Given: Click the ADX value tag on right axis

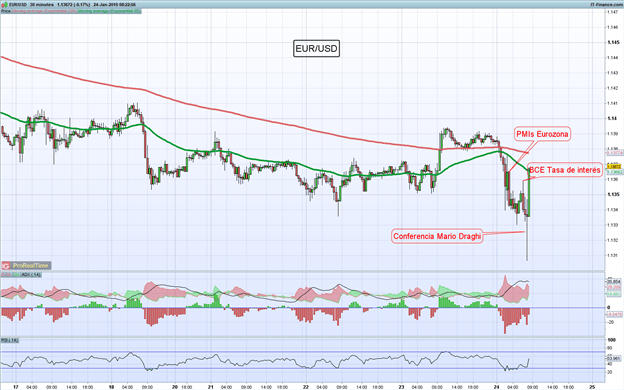Looking at the screenshot, I should [614, 281].
